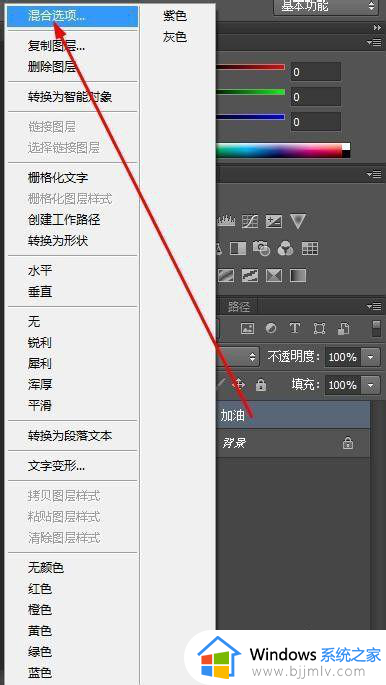The width and height of the screenshot is (386, 685).
Task: Add a Curves adjustment layer
Action: (251, 221)
